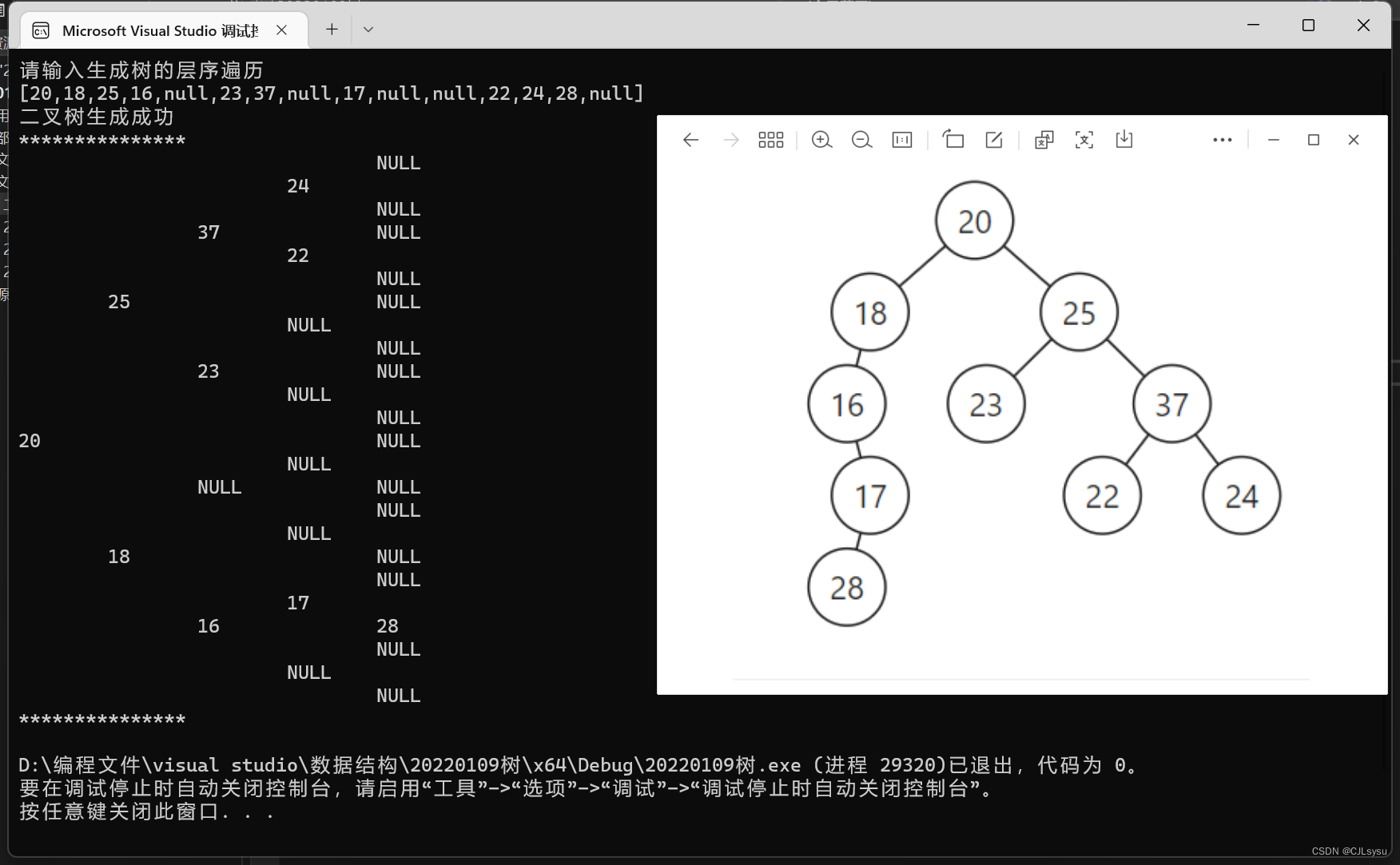Click inside the console output area
The width and height of the screenshot is (1400, 865).
coord(320,439)
